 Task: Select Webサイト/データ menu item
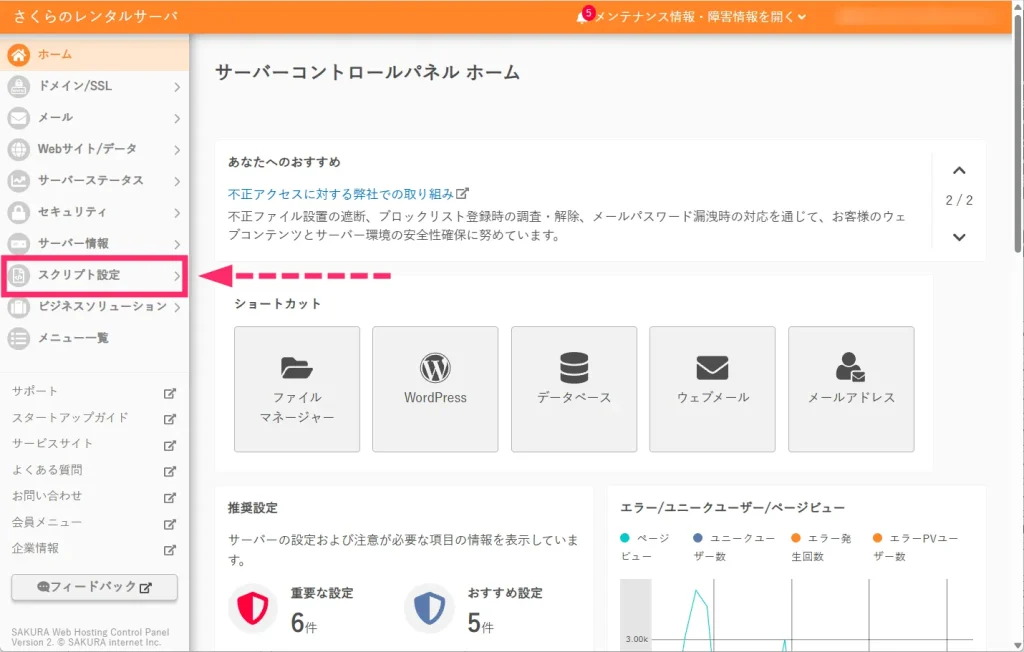click(x=95, y=149)
